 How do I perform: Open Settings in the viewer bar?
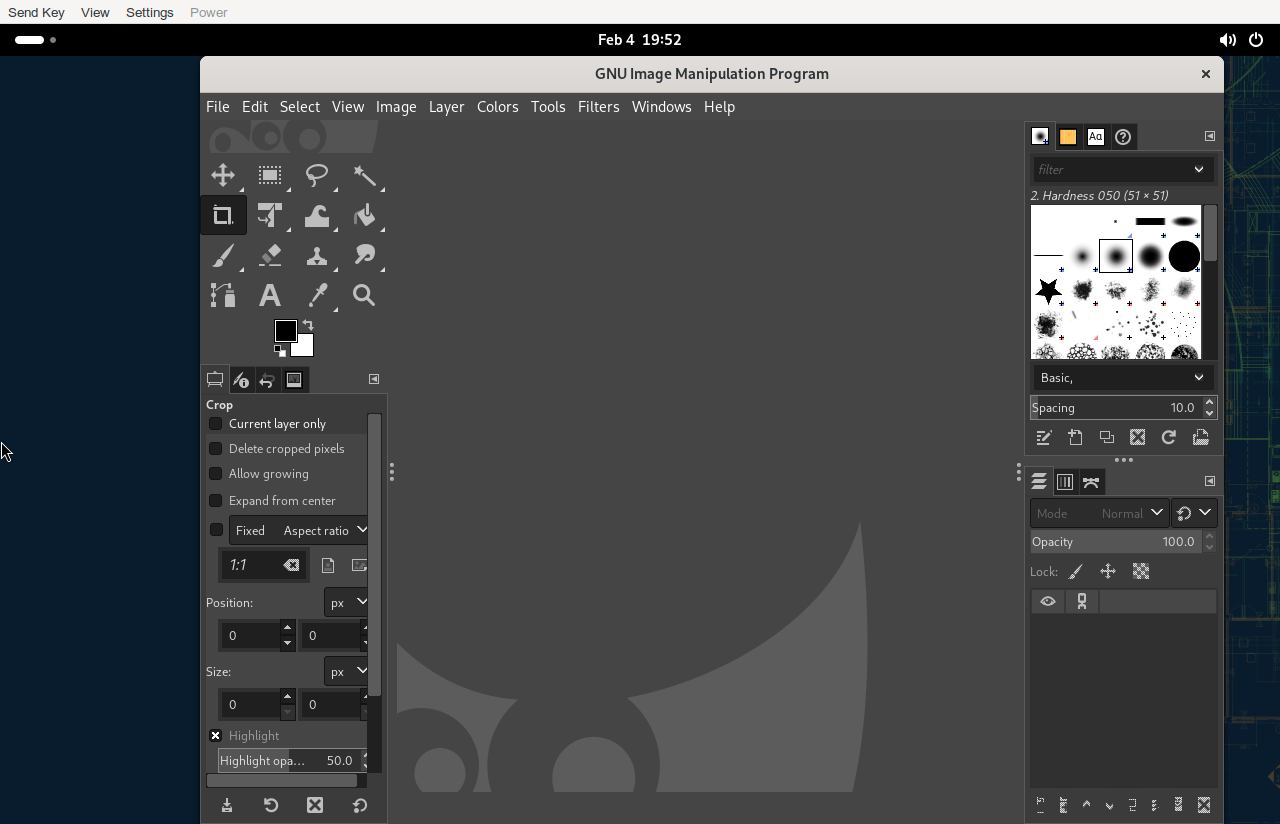point(149,12)
